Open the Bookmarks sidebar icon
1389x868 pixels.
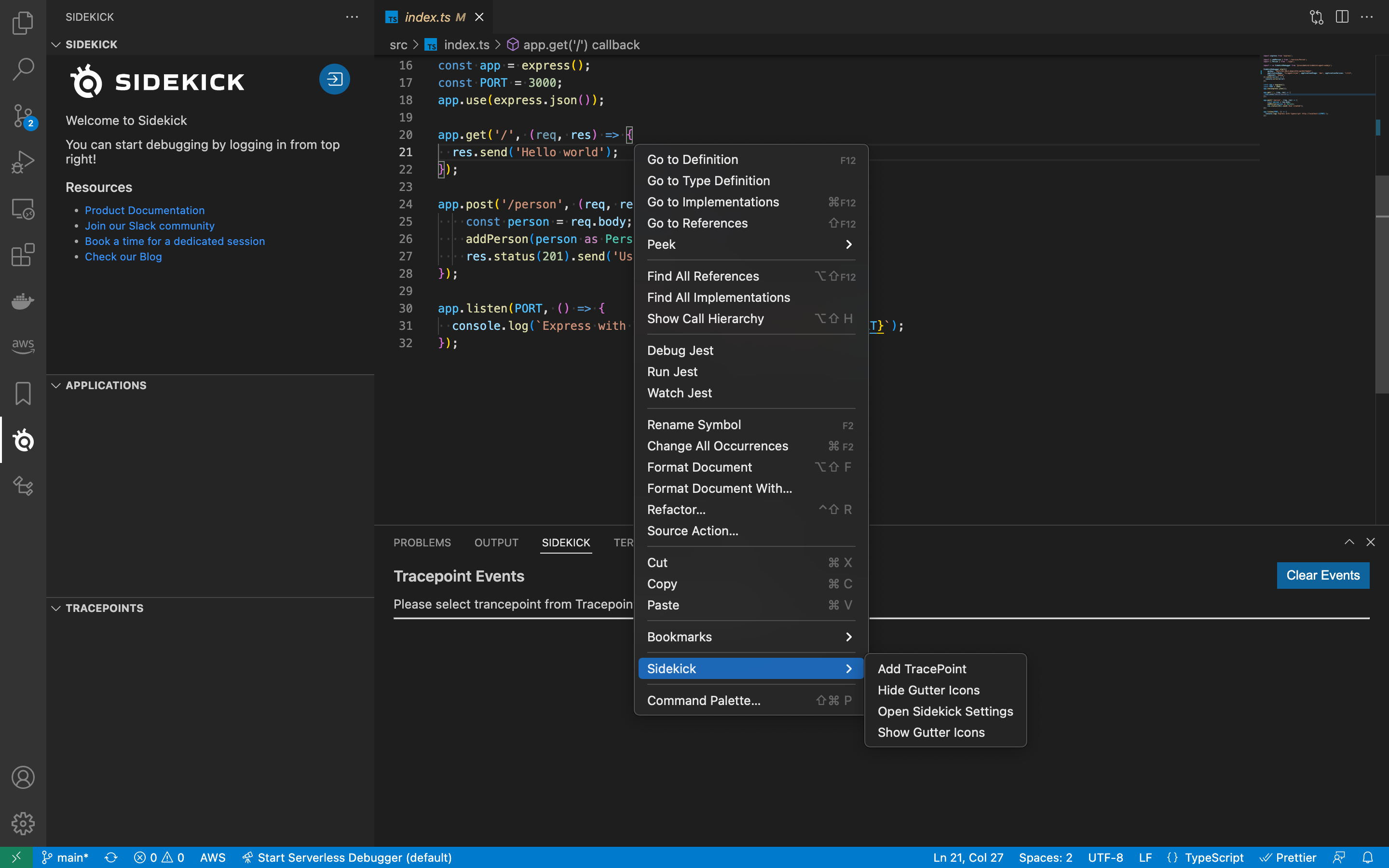point(23,394)
